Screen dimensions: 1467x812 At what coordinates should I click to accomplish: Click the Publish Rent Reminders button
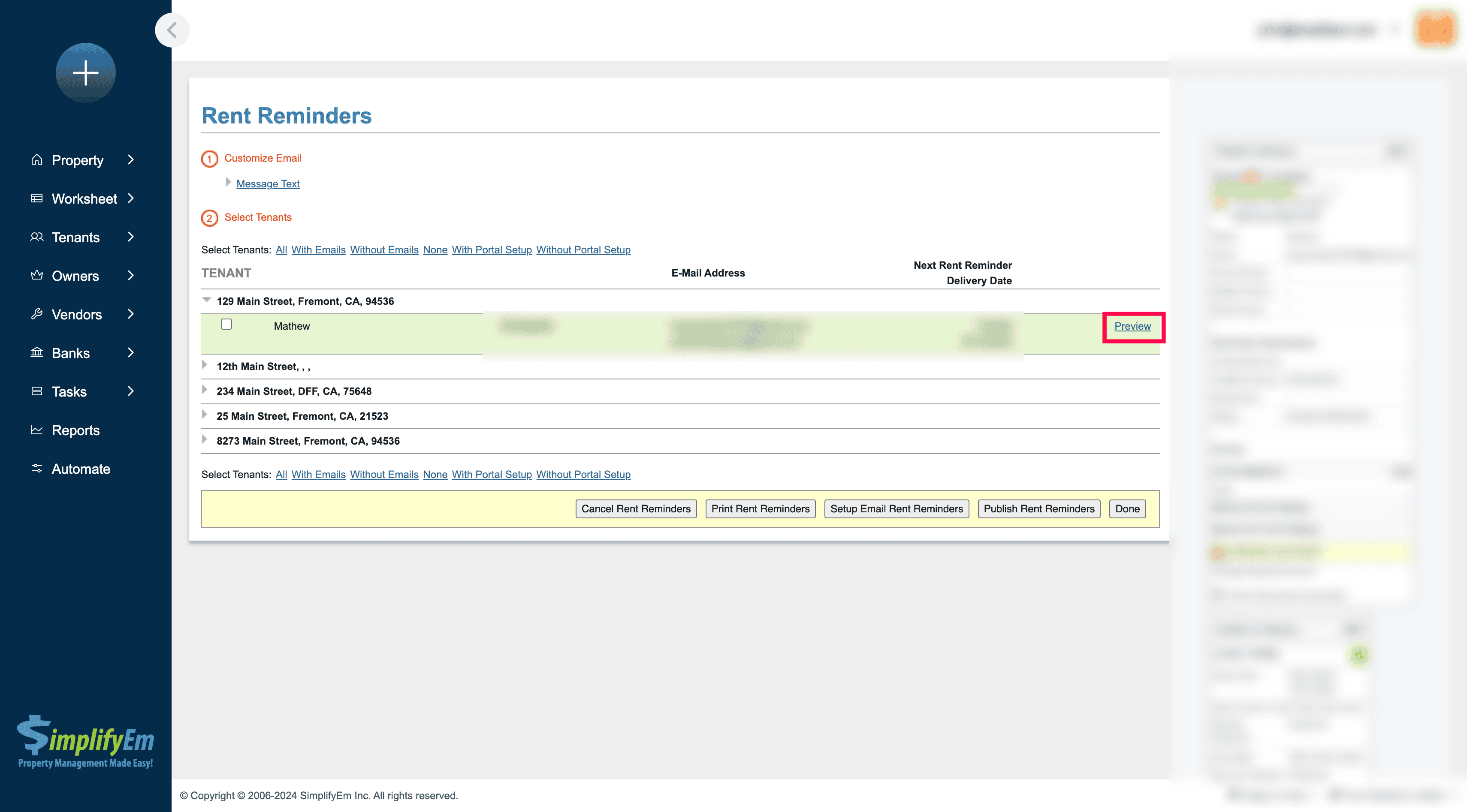[1039, 508]
